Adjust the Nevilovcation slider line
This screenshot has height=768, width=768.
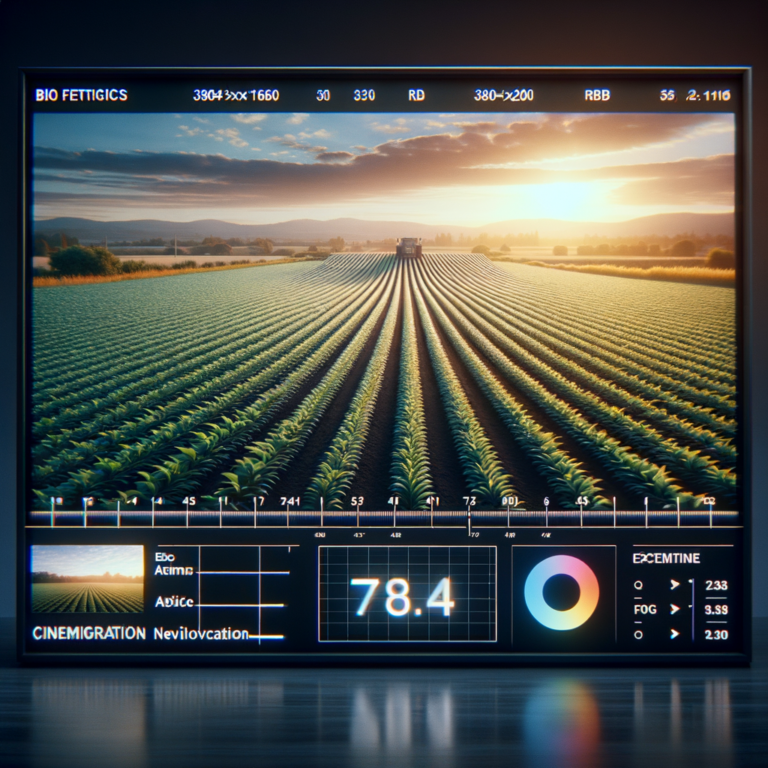(266, 637)
